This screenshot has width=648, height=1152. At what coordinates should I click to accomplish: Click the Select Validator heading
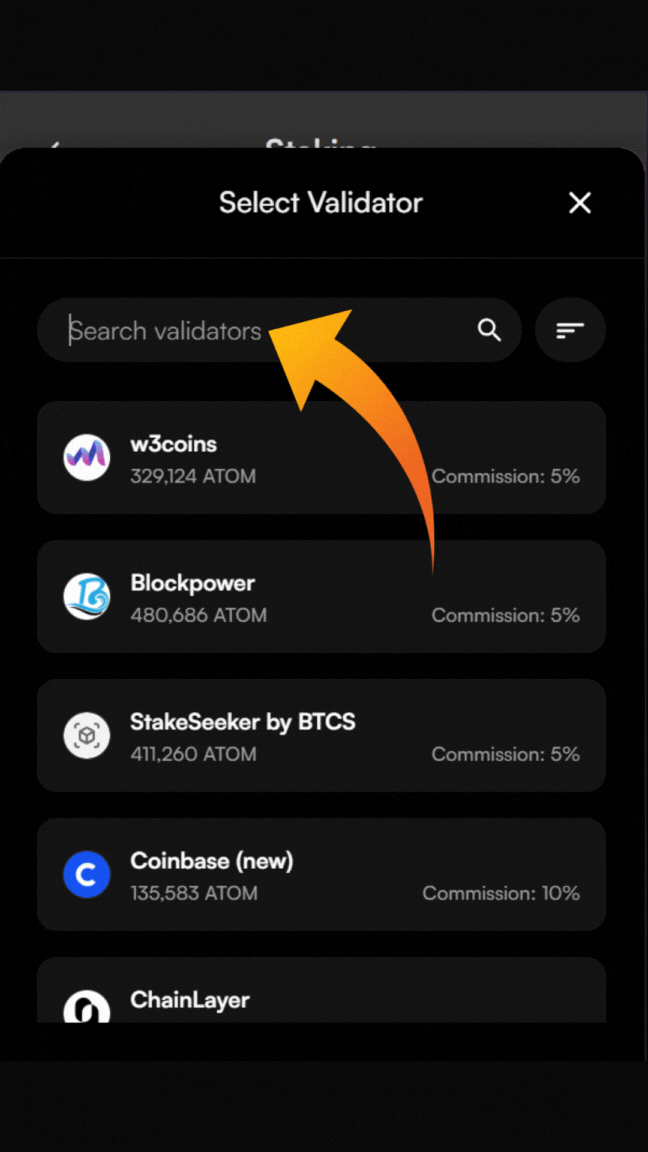pos(321,203)
